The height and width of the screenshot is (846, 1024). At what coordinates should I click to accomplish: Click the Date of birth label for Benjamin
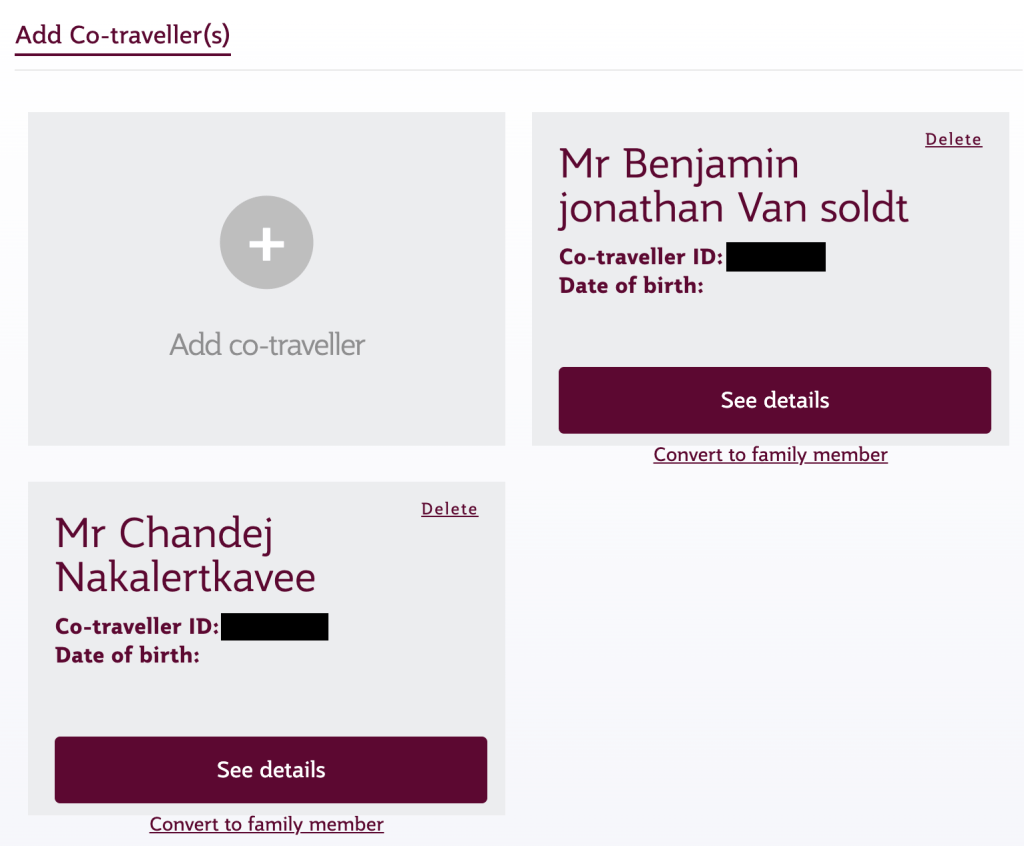coord(631,286)
